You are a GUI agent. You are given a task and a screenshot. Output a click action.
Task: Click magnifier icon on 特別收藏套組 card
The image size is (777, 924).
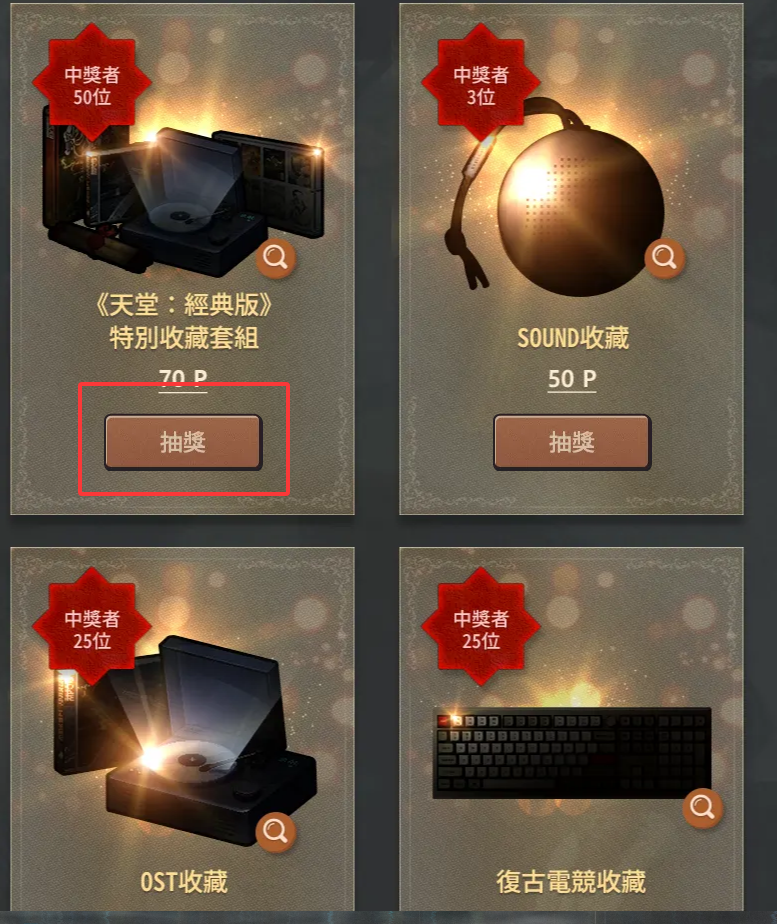[x=275, y=258]
